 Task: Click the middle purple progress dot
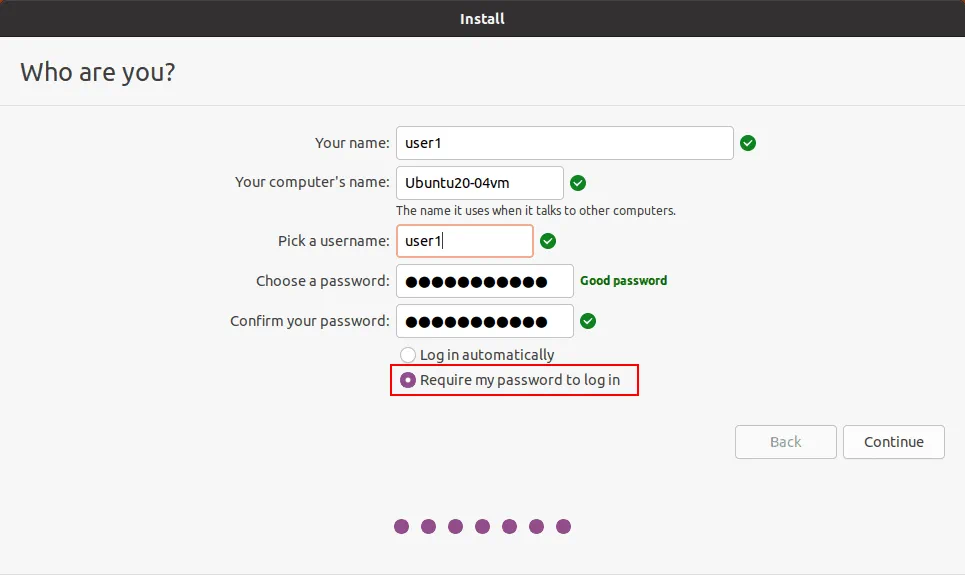[482, 526]
